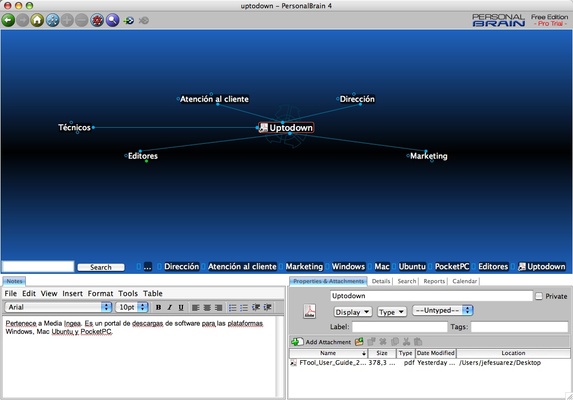This screenshot has height=400, width=573.
Task: Click the ellipsis button in breadcrumb bar
Action: (x=147, y=267)
